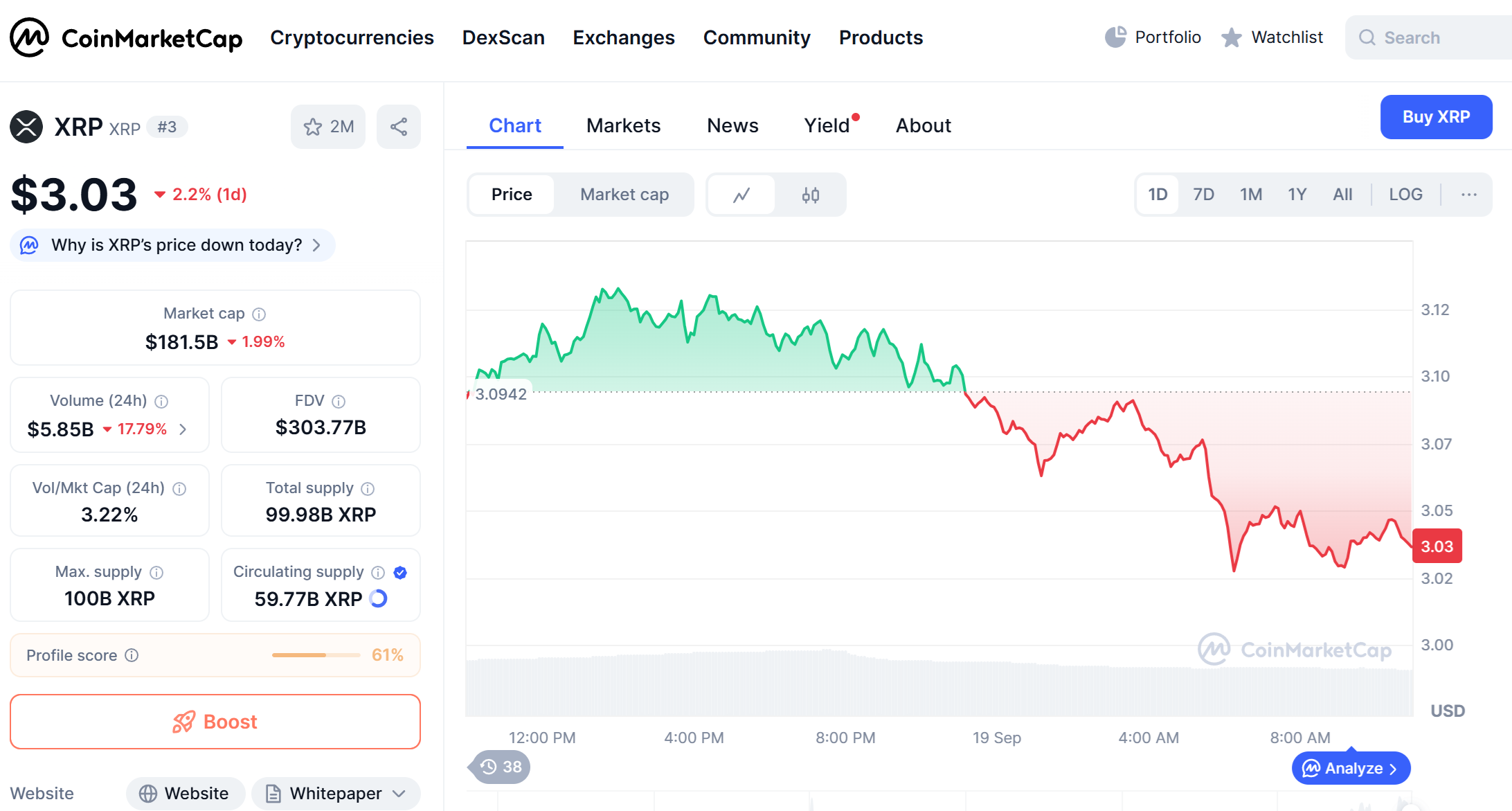Click the Profile score progress bar
The height and width of the screenshot is (811, 1512).
point(316,655)
